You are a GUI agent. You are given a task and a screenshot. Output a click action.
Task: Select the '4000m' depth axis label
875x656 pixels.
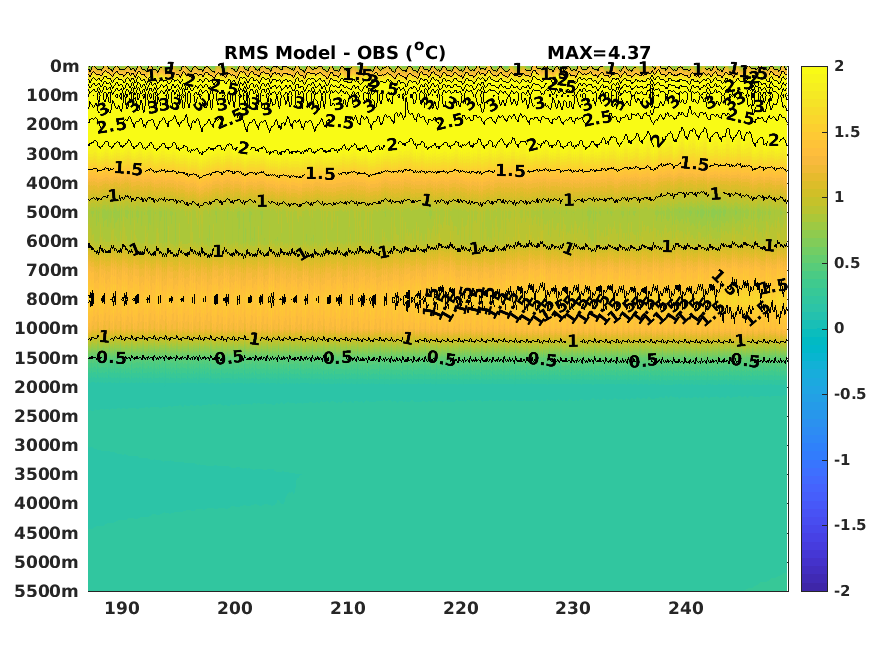pos(47,503)
